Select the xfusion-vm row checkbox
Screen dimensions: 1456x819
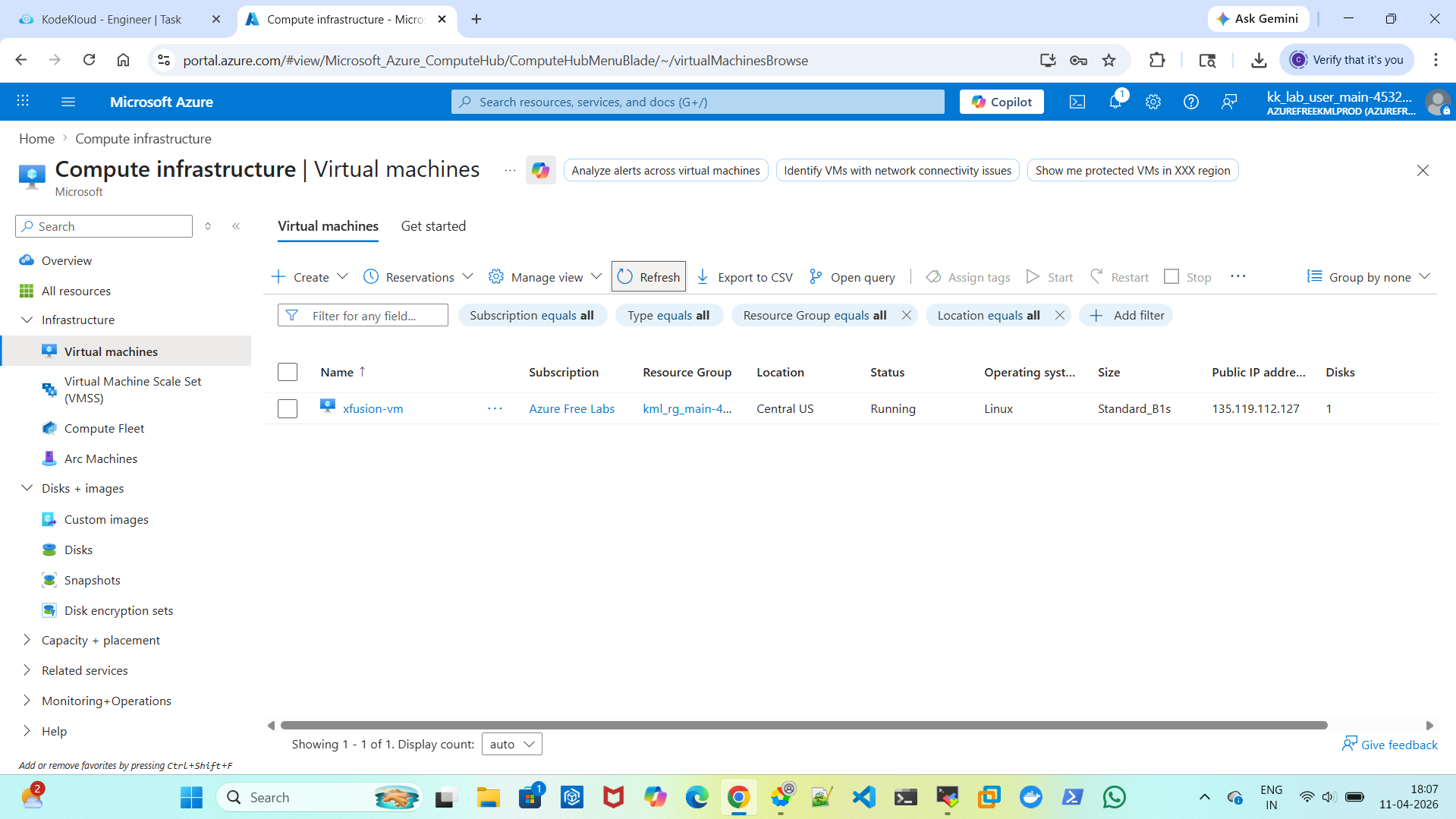point(288,408)
